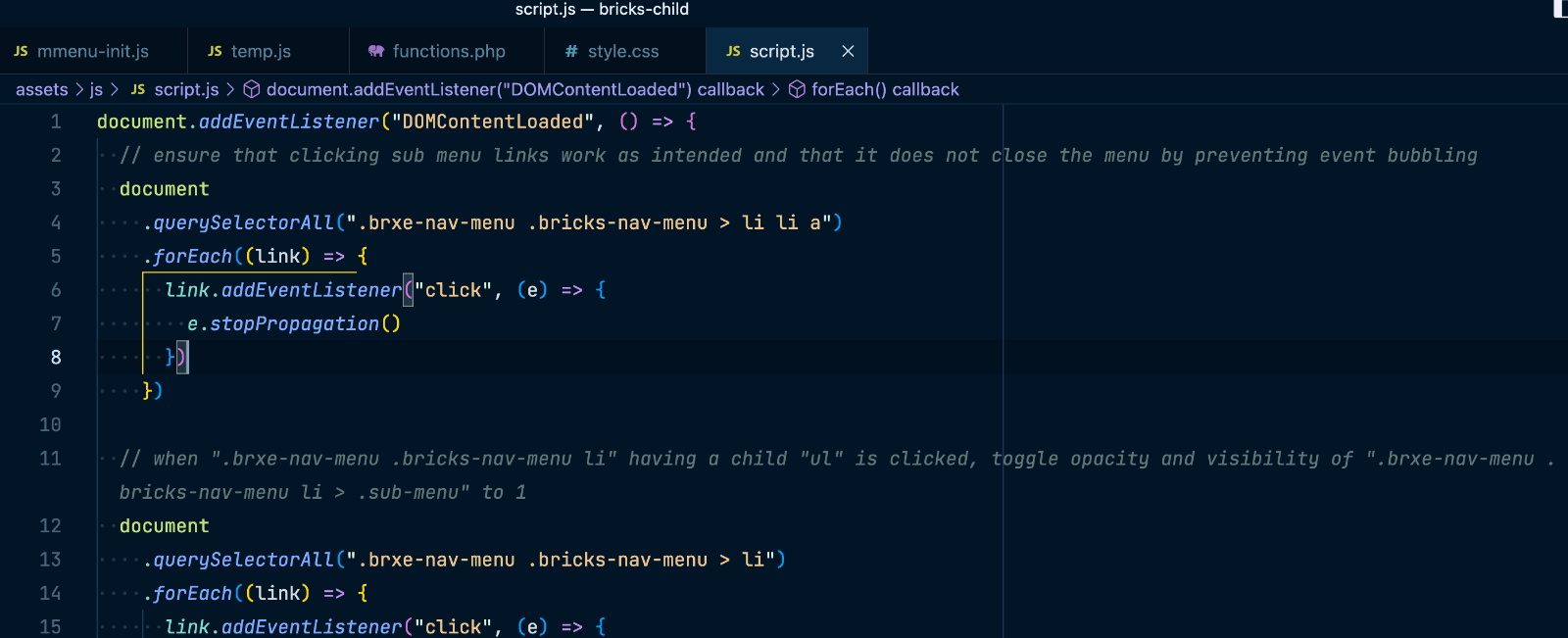Click the PHP icon on functions.php tab

click(x=376, y=52)
